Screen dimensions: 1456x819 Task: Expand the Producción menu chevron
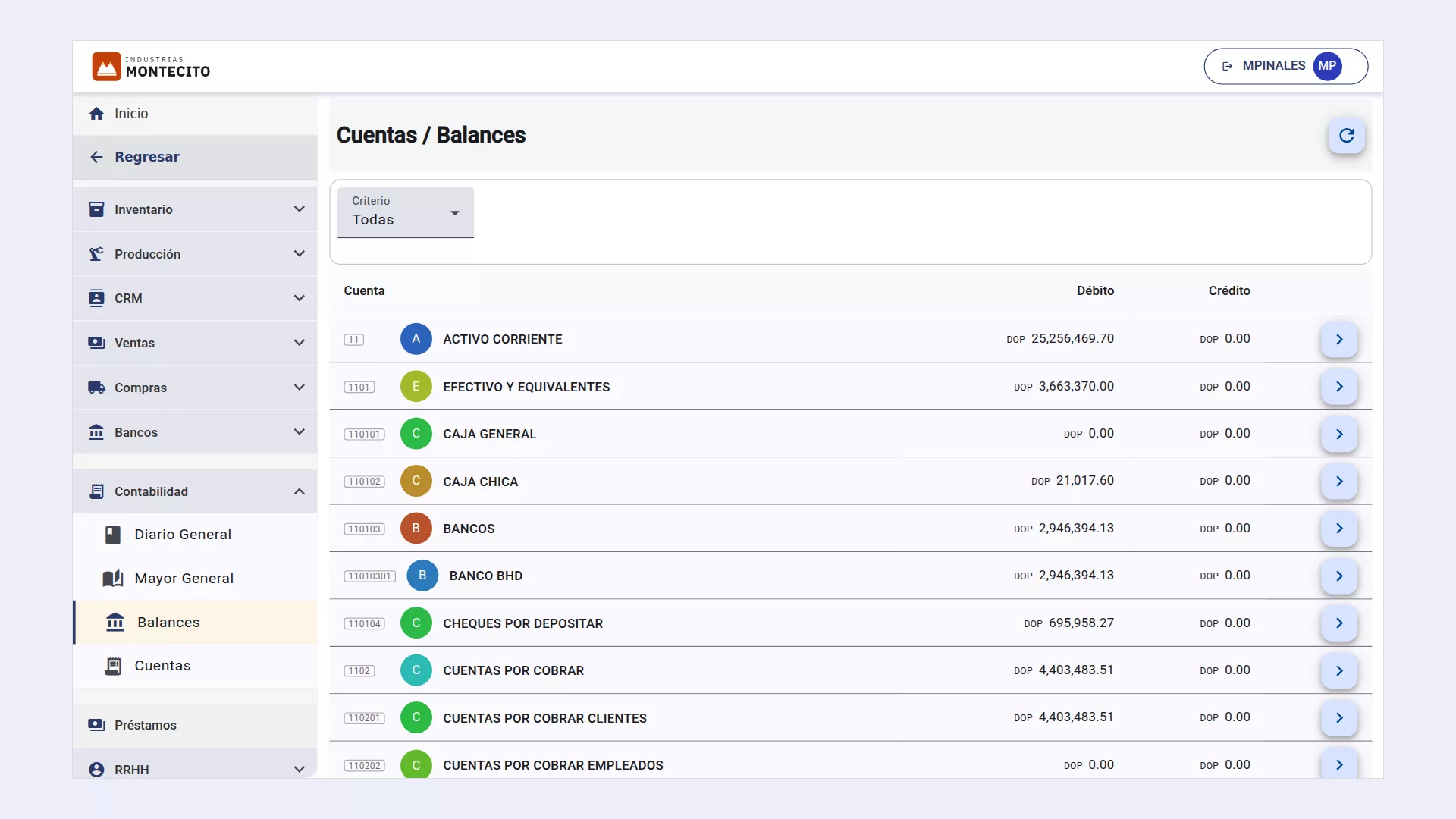300,254
